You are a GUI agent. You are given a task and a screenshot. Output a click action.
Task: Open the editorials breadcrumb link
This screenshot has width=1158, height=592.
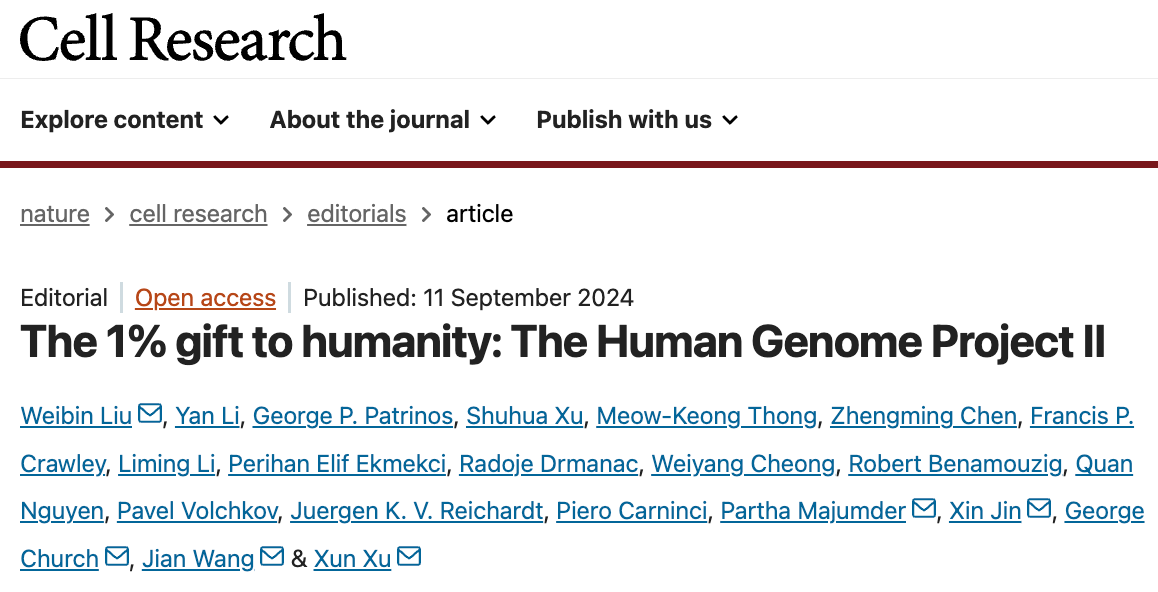click(x=356, y=214)
